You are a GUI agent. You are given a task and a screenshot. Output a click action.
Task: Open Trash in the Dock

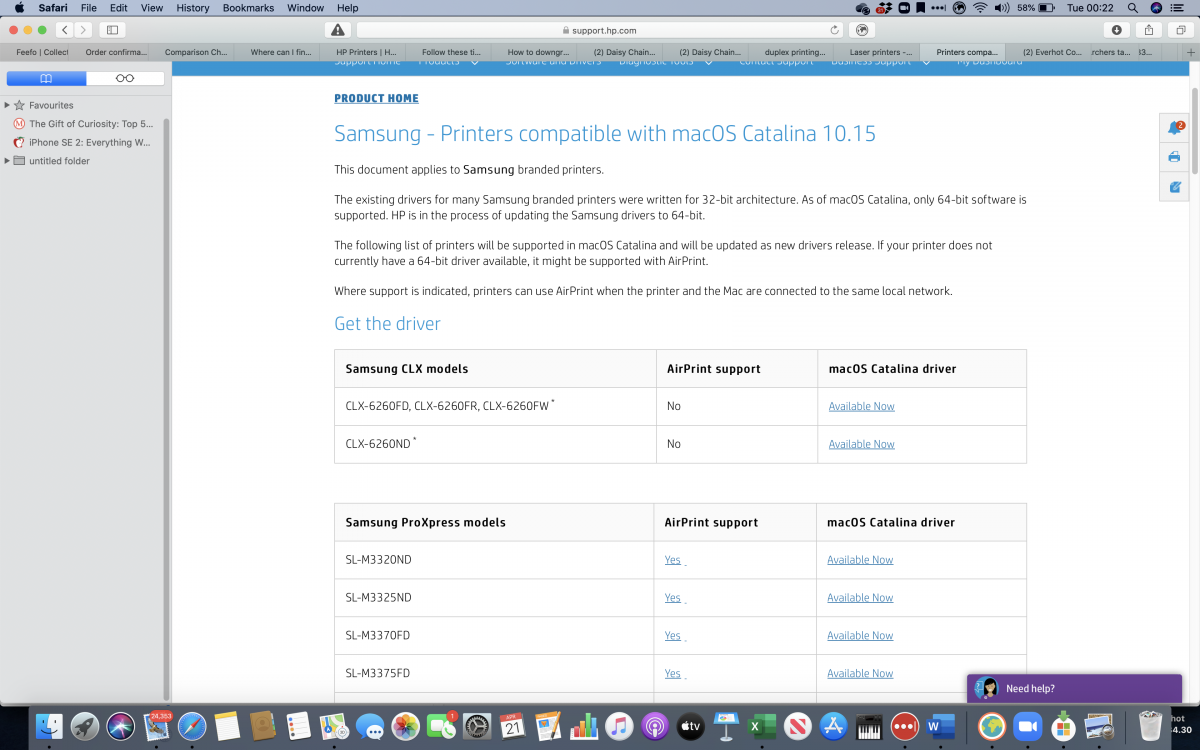pyautogui.click(x=1150, y=726)
